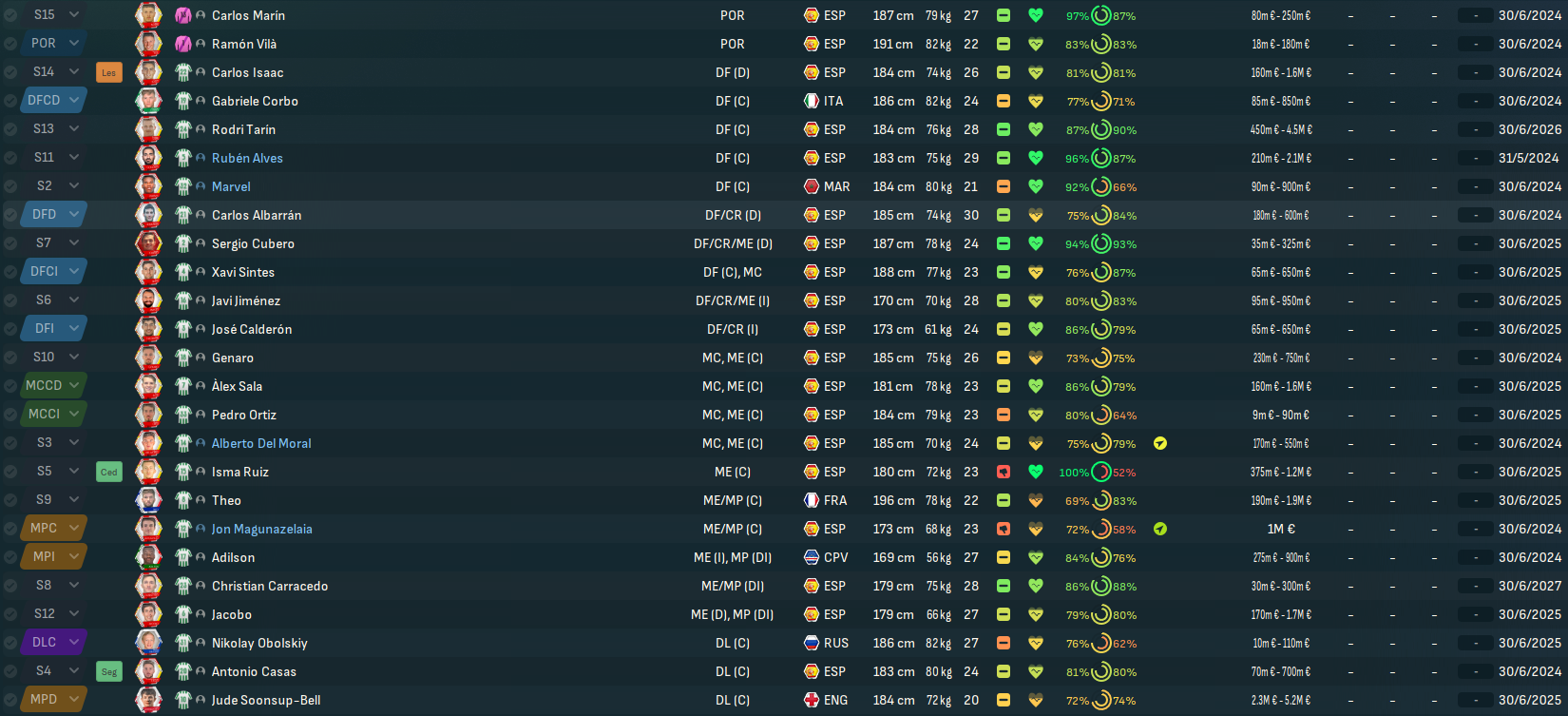
Task: Click Nikolay Obolskiy's face thumbnail
Action: pos(148,643)
